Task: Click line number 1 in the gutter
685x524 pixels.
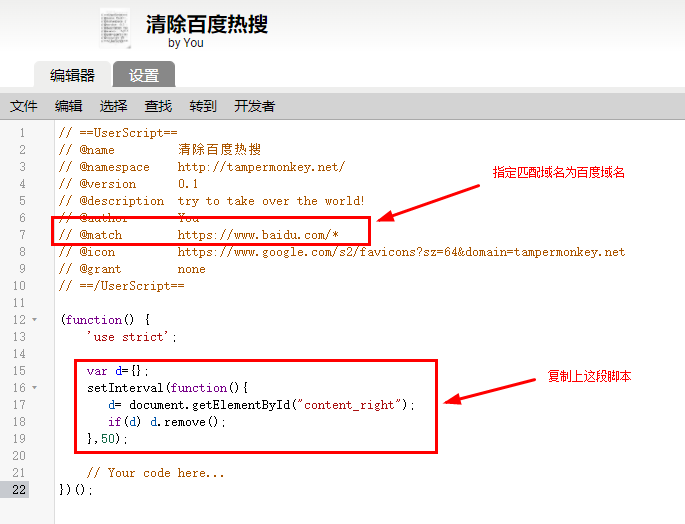Action: click(22, 133)
